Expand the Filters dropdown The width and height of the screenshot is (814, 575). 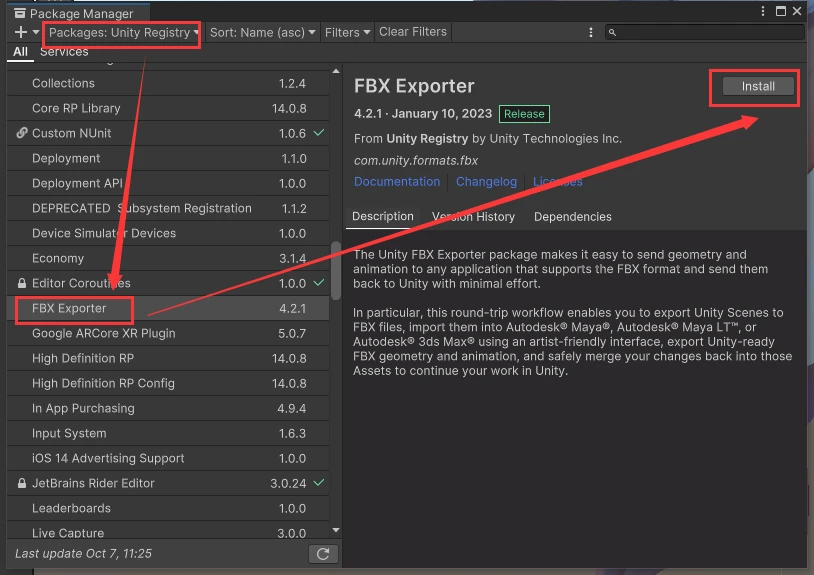click(x=347, y=33)
